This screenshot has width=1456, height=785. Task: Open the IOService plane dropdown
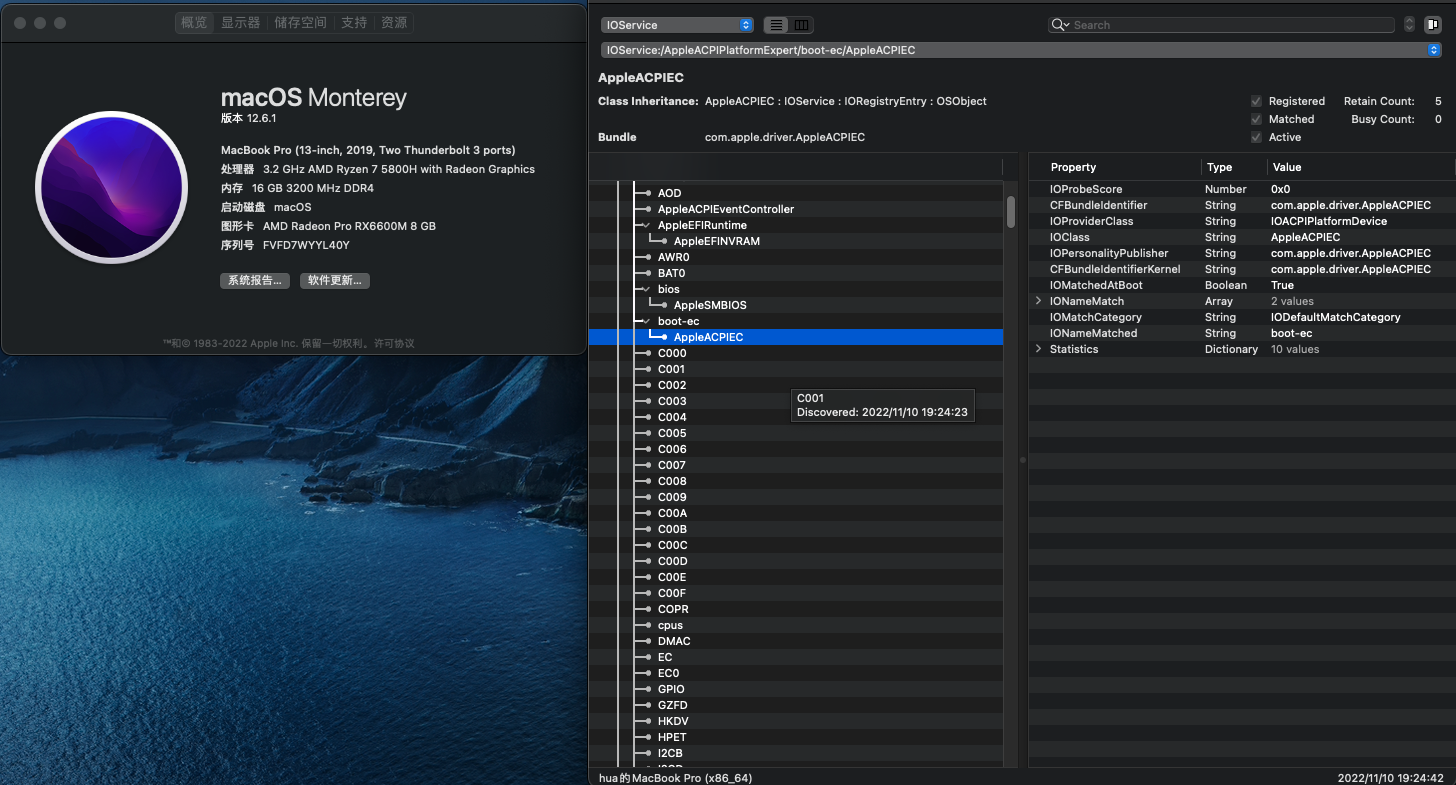coord(678,25)
